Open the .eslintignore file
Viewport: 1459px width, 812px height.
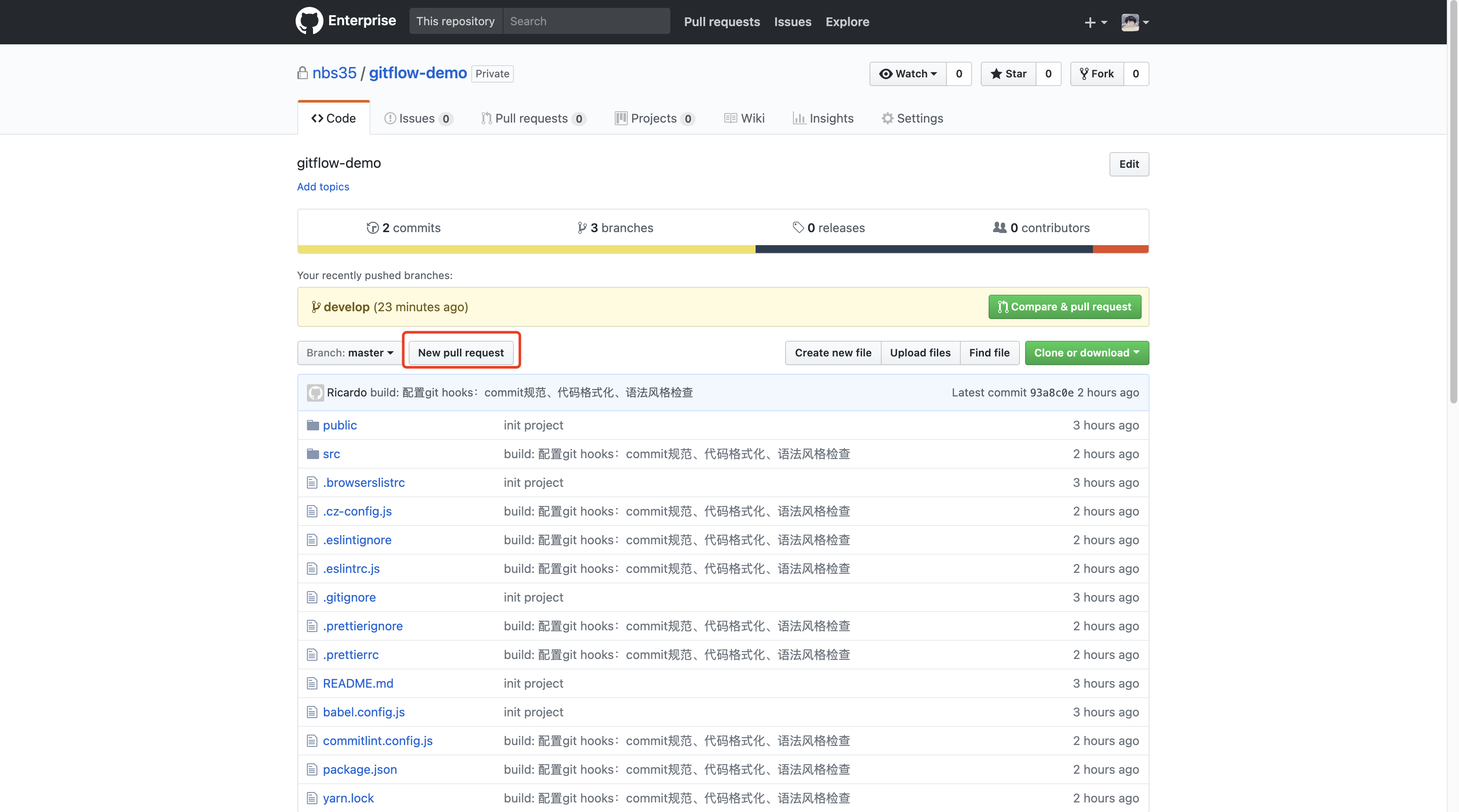click(x=357, y=540)
